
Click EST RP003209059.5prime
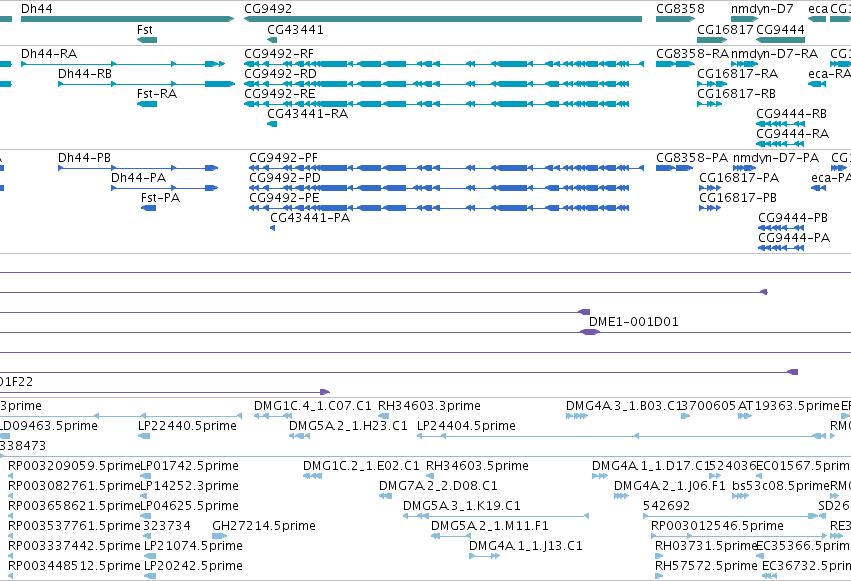pyautogui.click(x=10, y=476)
